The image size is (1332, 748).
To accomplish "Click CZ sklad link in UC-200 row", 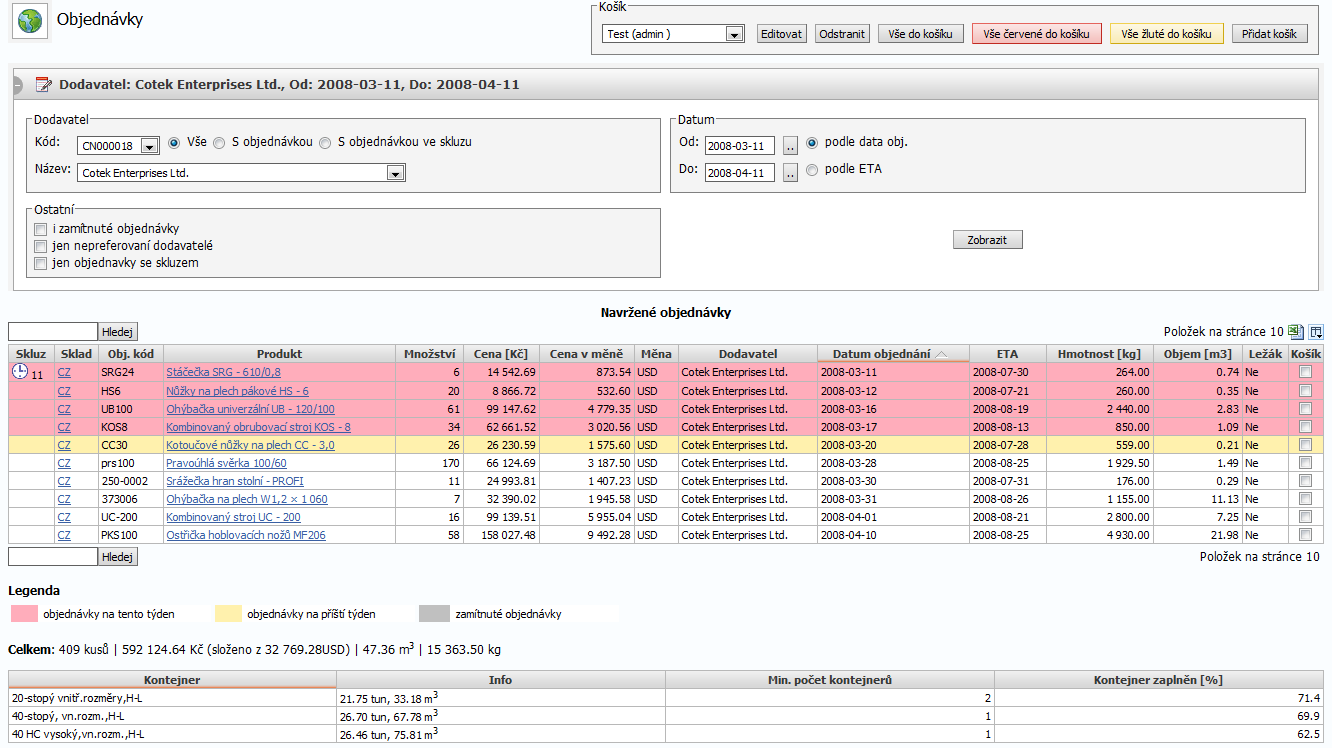I will tap(64, 517).
